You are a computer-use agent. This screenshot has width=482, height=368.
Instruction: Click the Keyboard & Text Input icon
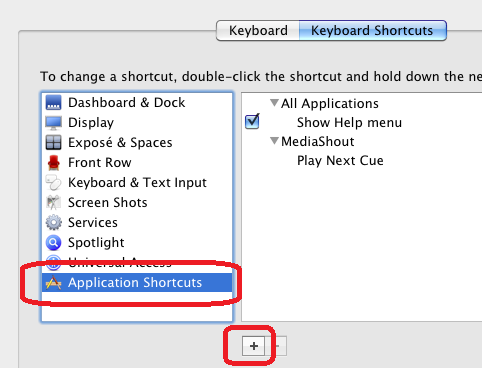tap(53, 183)
